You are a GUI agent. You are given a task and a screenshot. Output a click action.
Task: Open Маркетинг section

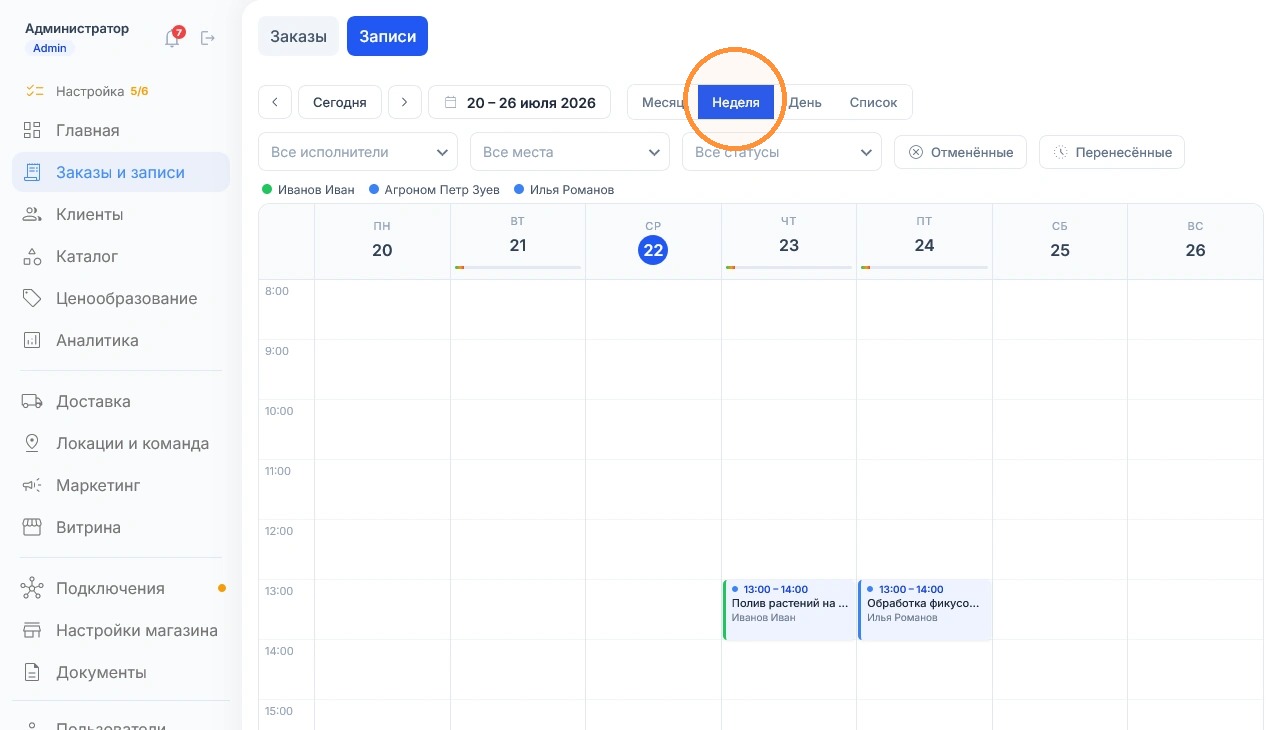[121, 485]
